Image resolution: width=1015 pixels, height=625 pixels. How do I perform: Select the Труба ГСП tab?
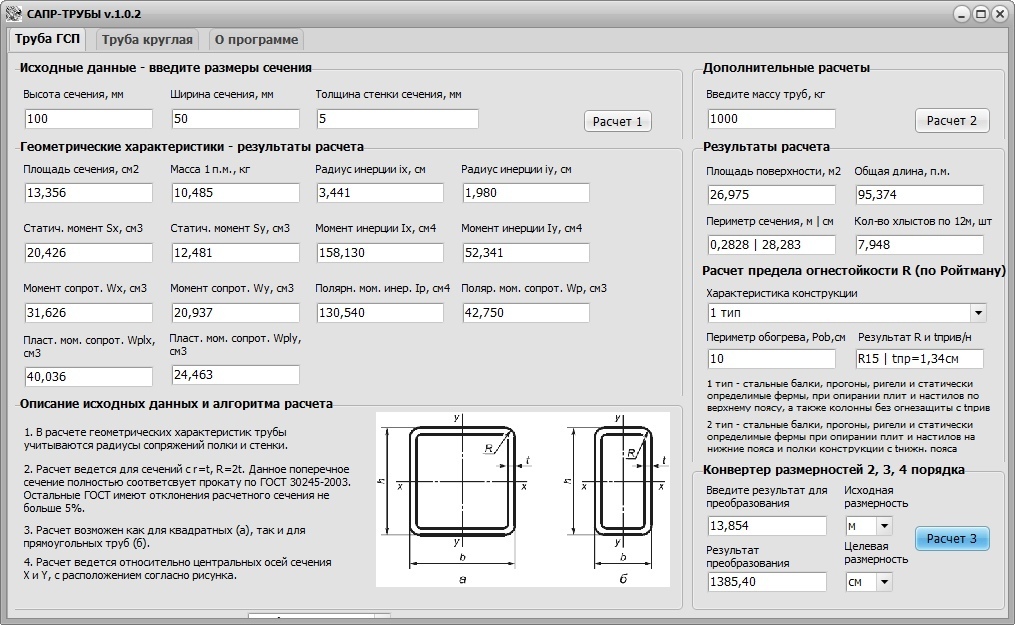pos(47,39)
